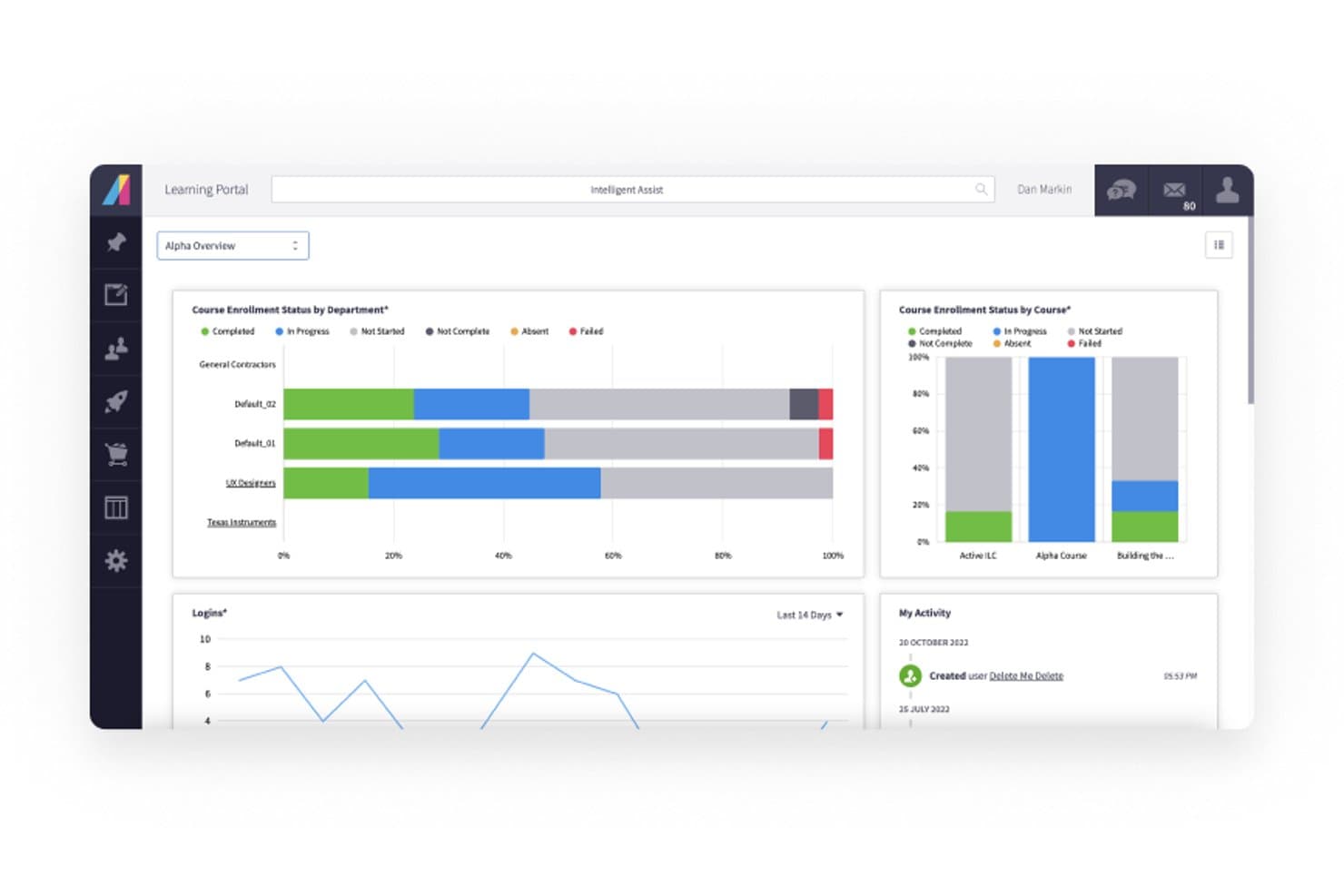This screenshot has width=1344, height=896.
Task: Click the '20 OCTOBER 2022' activity date
Action: point(934,642)
